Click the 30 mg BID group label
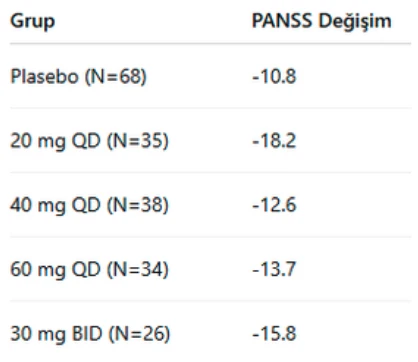This screenshot has width=418, height=362. point(56,334)
